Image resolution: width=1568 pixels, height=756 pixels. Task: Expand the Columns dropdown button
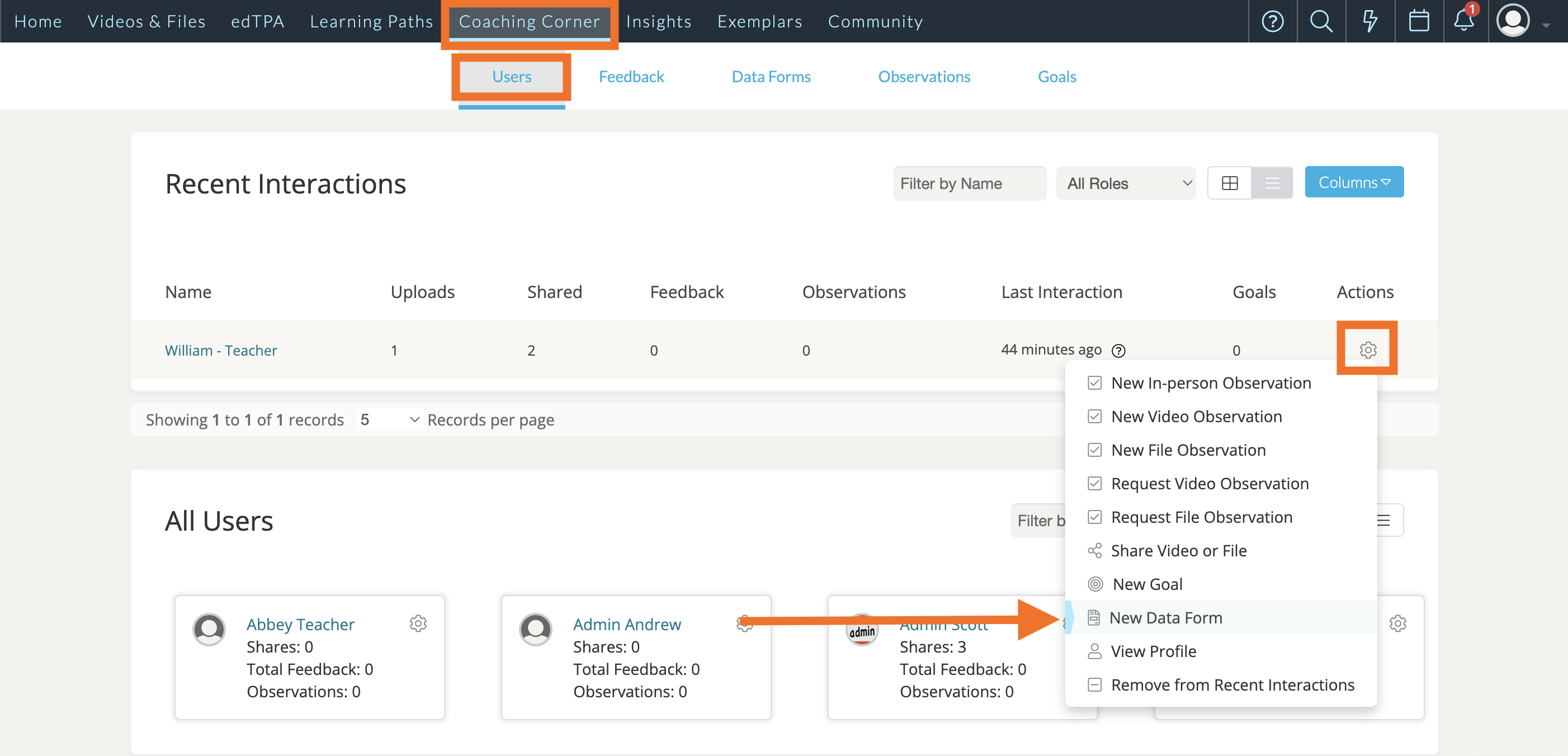point(1354,182)
